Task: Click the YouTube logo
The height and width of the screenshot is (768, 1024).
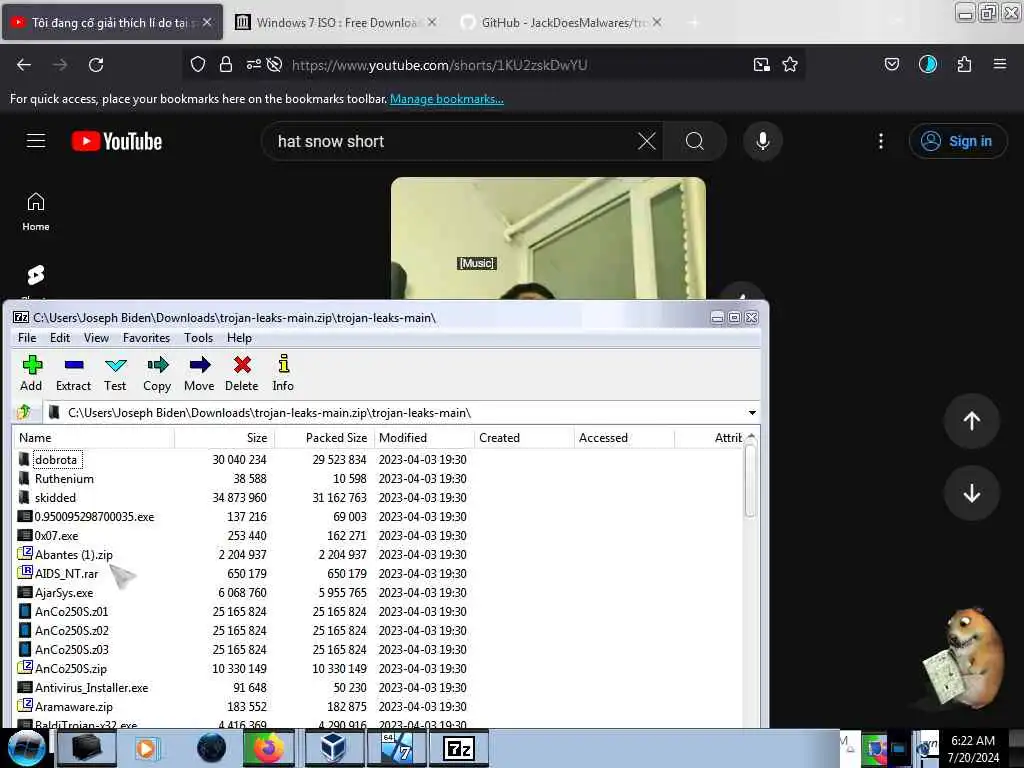Action: pyautogui.click(x=117, y=141)
